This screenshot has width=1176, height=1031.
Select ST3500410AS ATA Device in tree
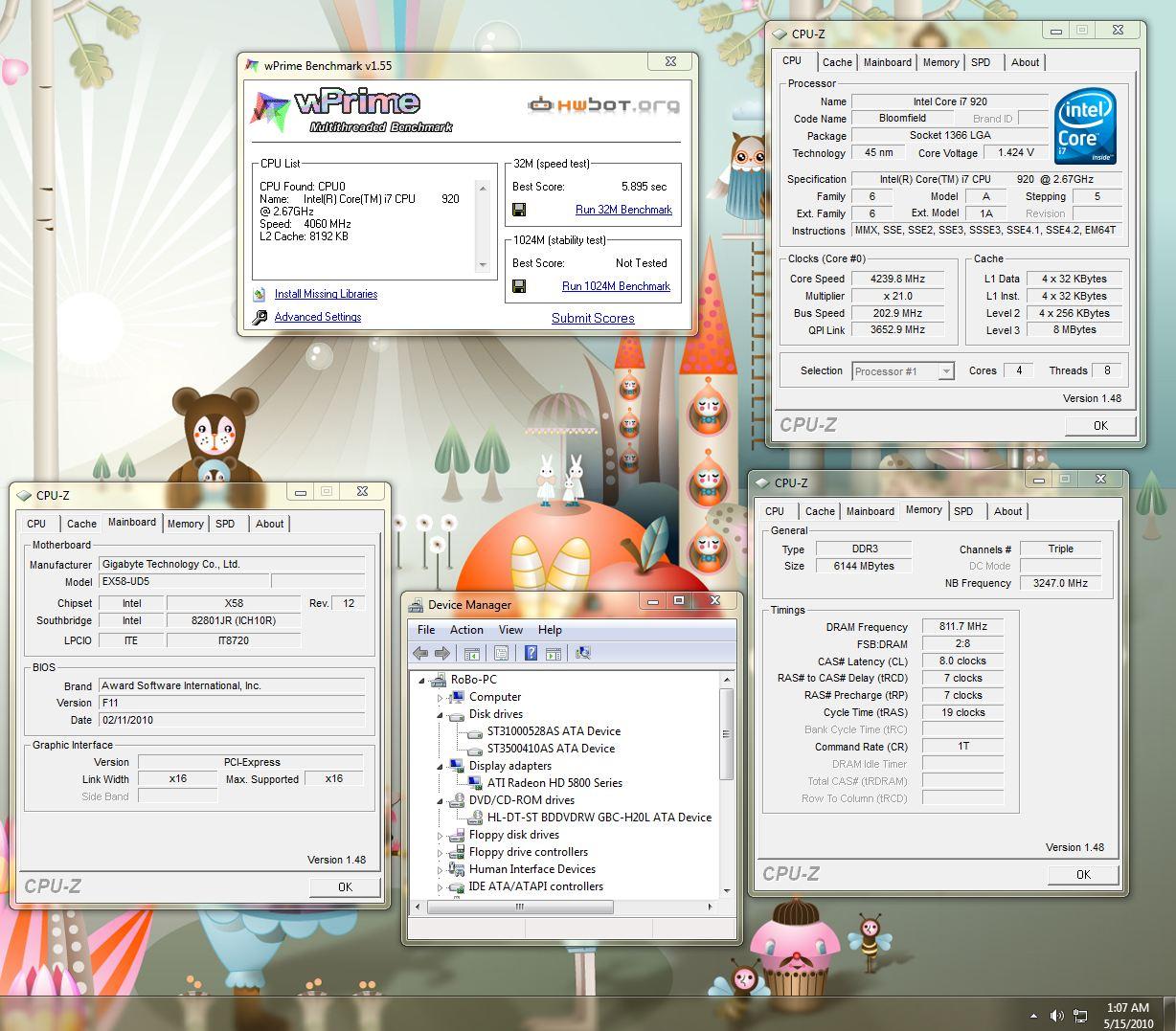coord(551,749)
